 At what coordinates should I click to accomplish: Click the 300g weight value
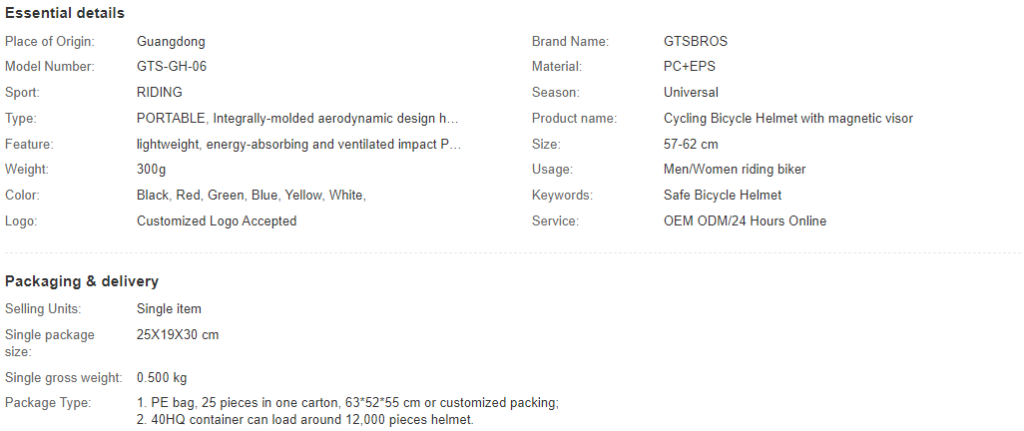click(x=151, y=170)
